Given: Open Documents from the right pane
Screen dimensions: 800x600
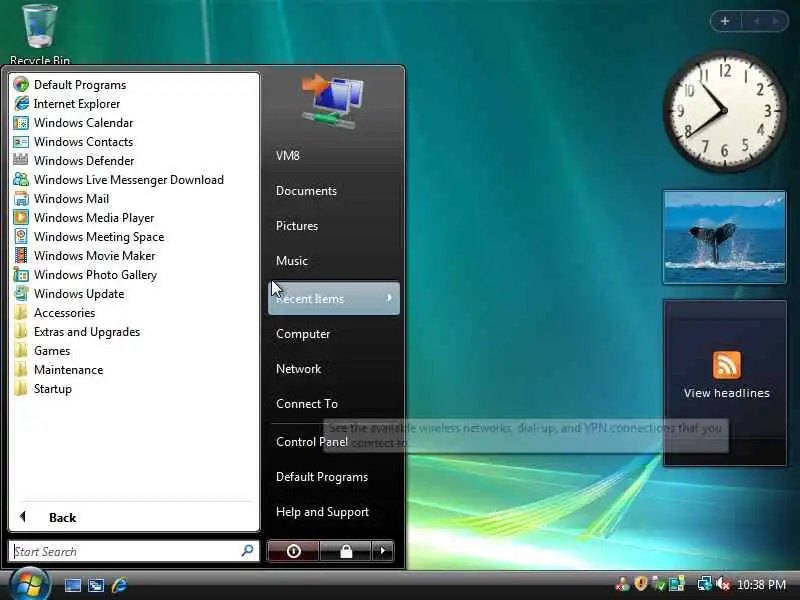Looking at the screenshot, I should click(306, 191).
